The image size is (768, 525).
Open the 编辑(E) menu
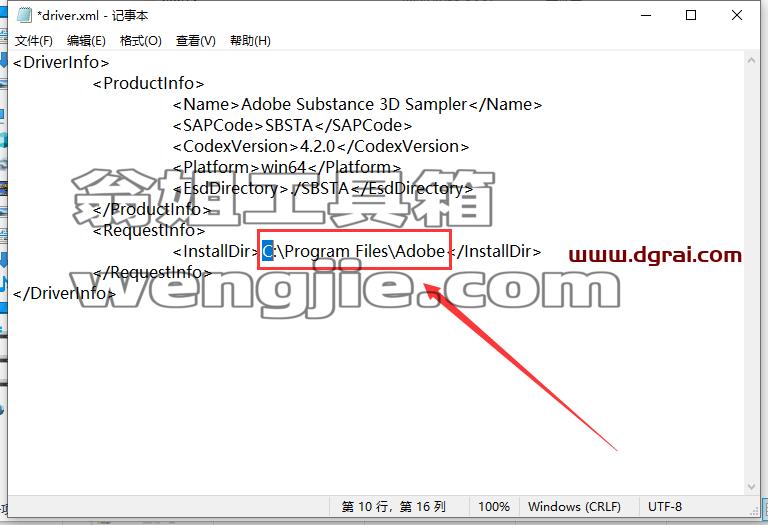[86, 41]
